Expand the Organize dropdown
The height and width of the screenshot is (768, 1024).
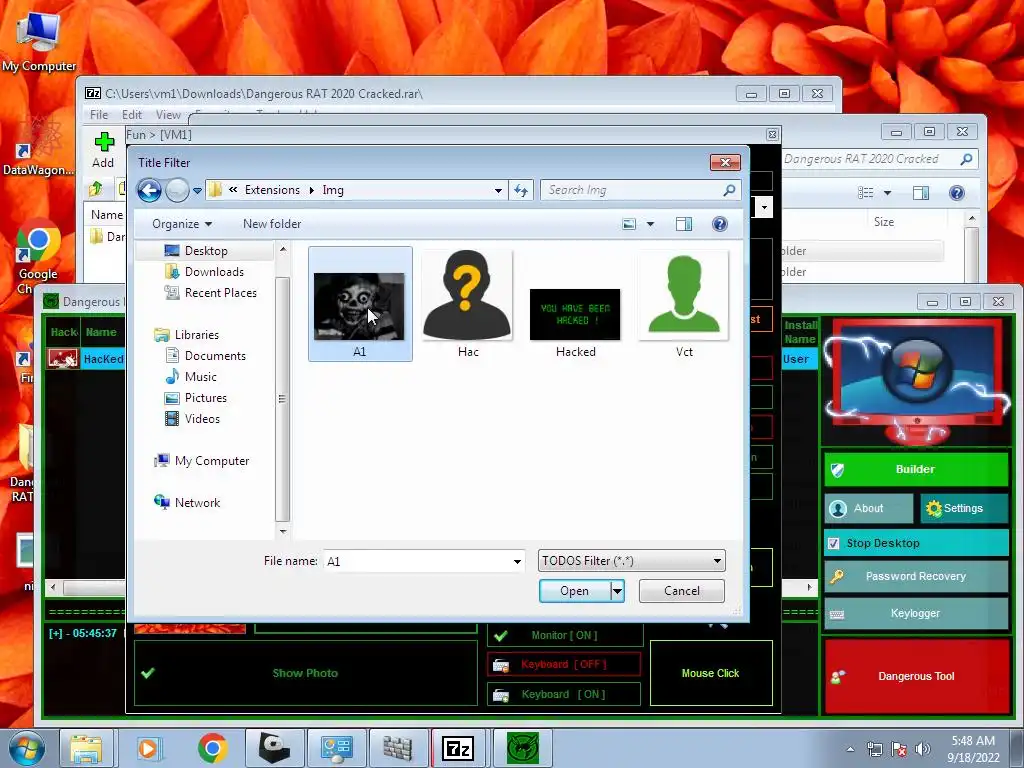[182, 224]
